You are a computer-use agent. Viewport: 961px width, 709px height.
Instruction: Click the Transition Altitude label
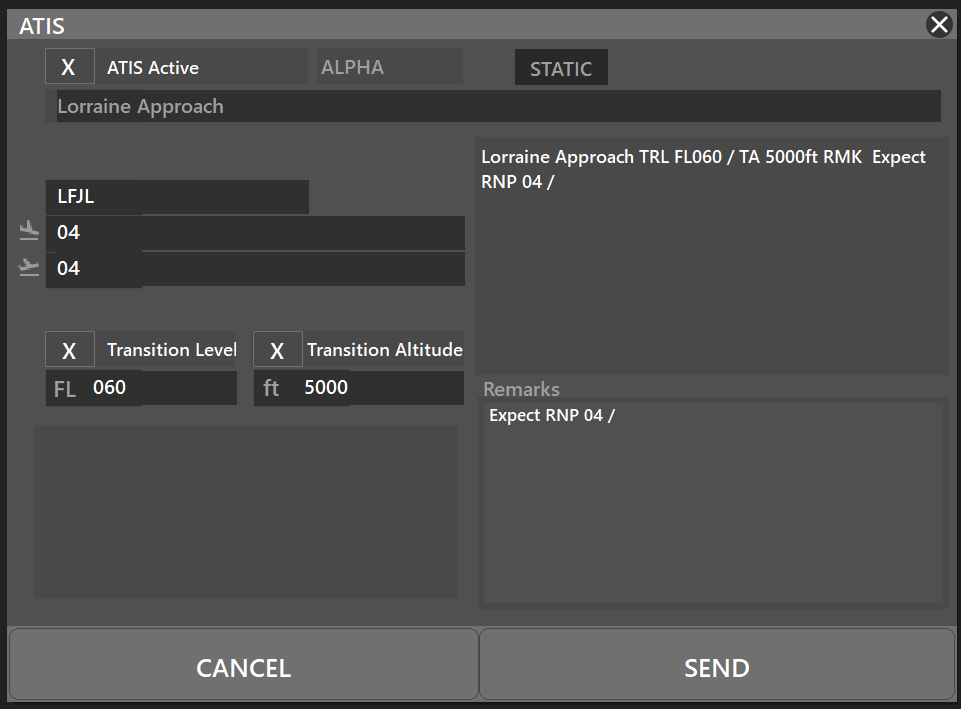tap(384, 349)
